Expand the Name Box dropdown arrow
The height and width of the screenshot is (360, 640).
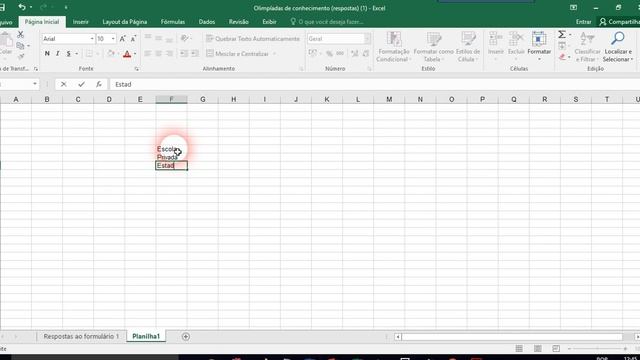(35, 84)
